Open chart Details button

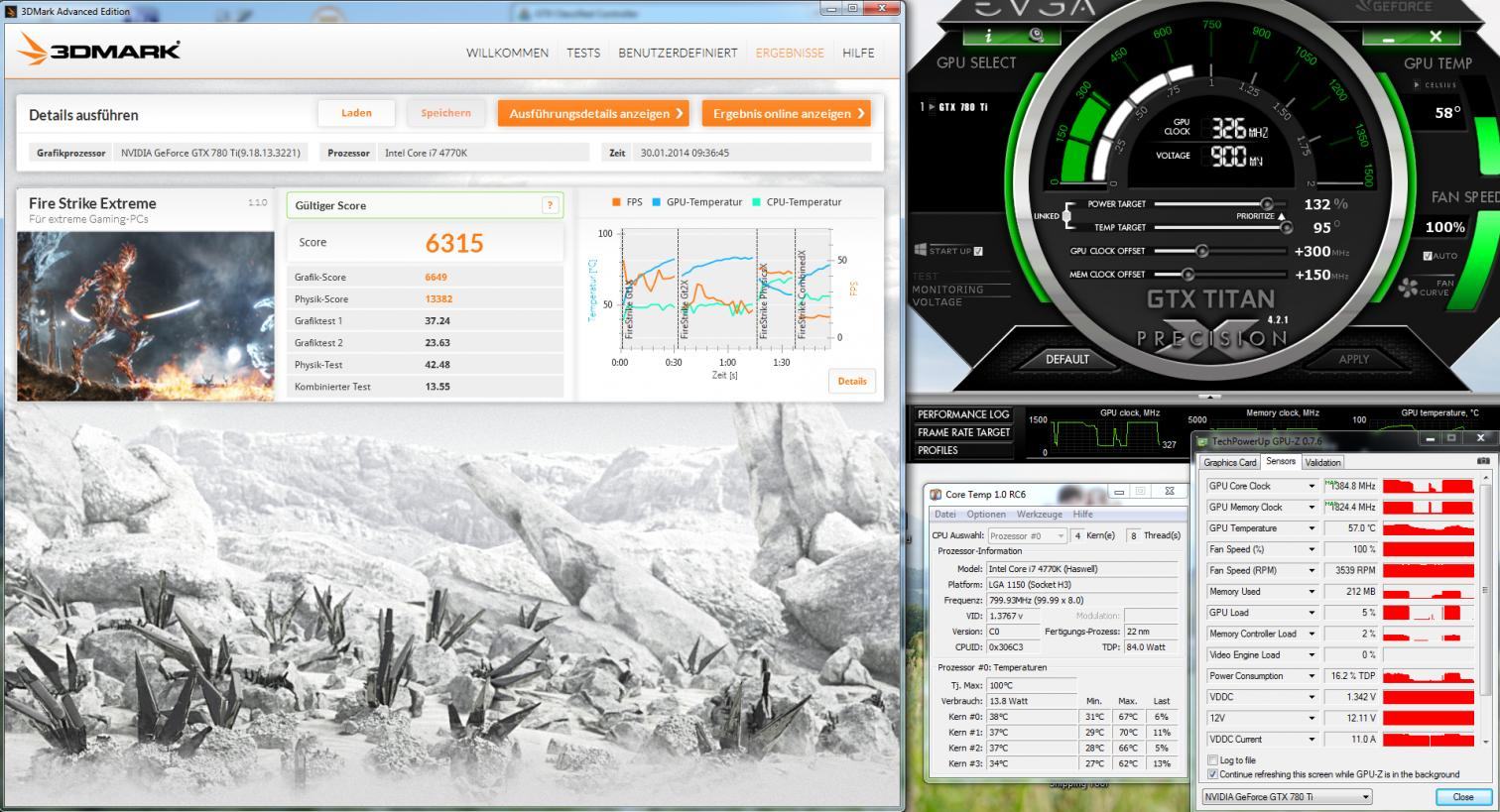tap(851, 381)
